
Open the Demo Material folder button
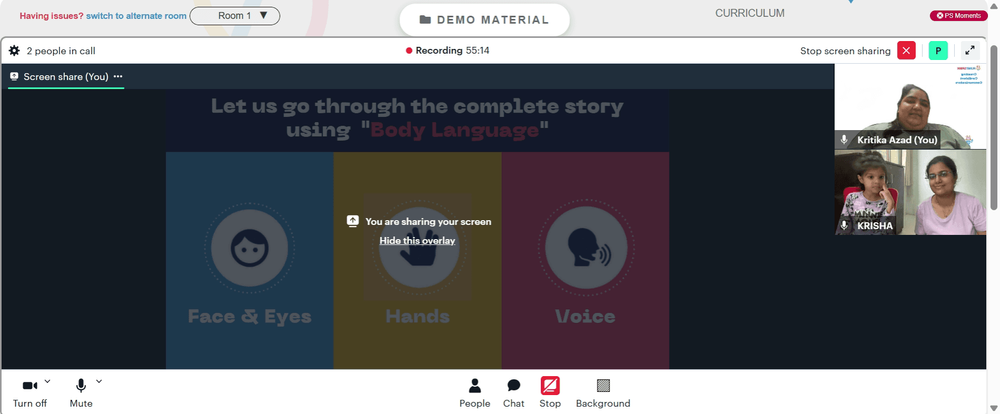[484, 20]
